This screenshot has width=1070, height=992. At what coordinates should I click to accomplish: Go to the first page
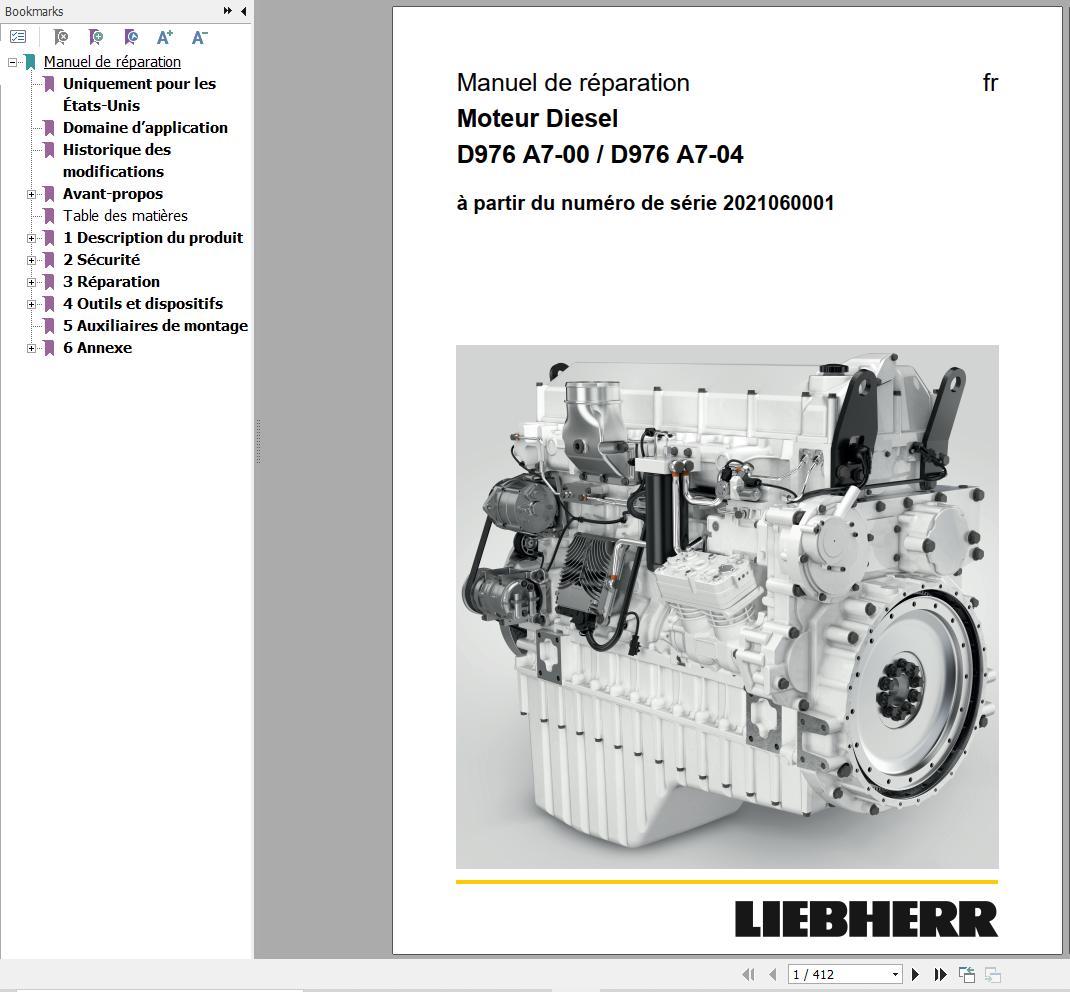tap(749, 974)
